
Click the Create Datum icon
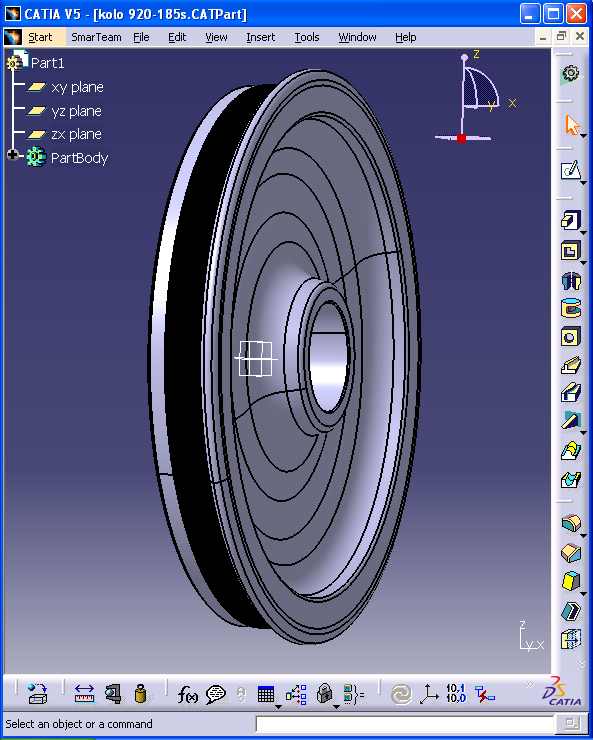(484, 694)
